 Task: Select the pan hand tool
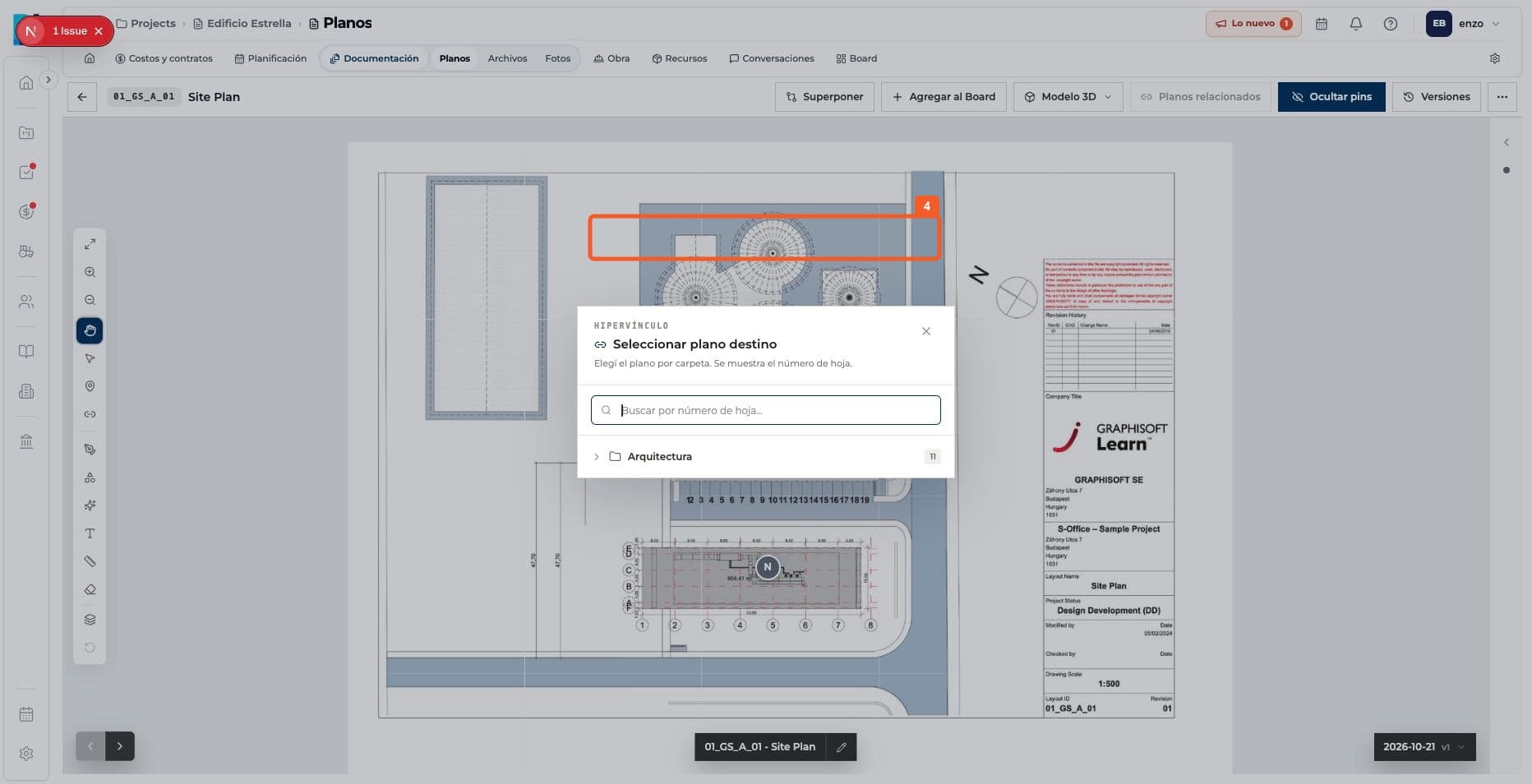tap(90, 330)
